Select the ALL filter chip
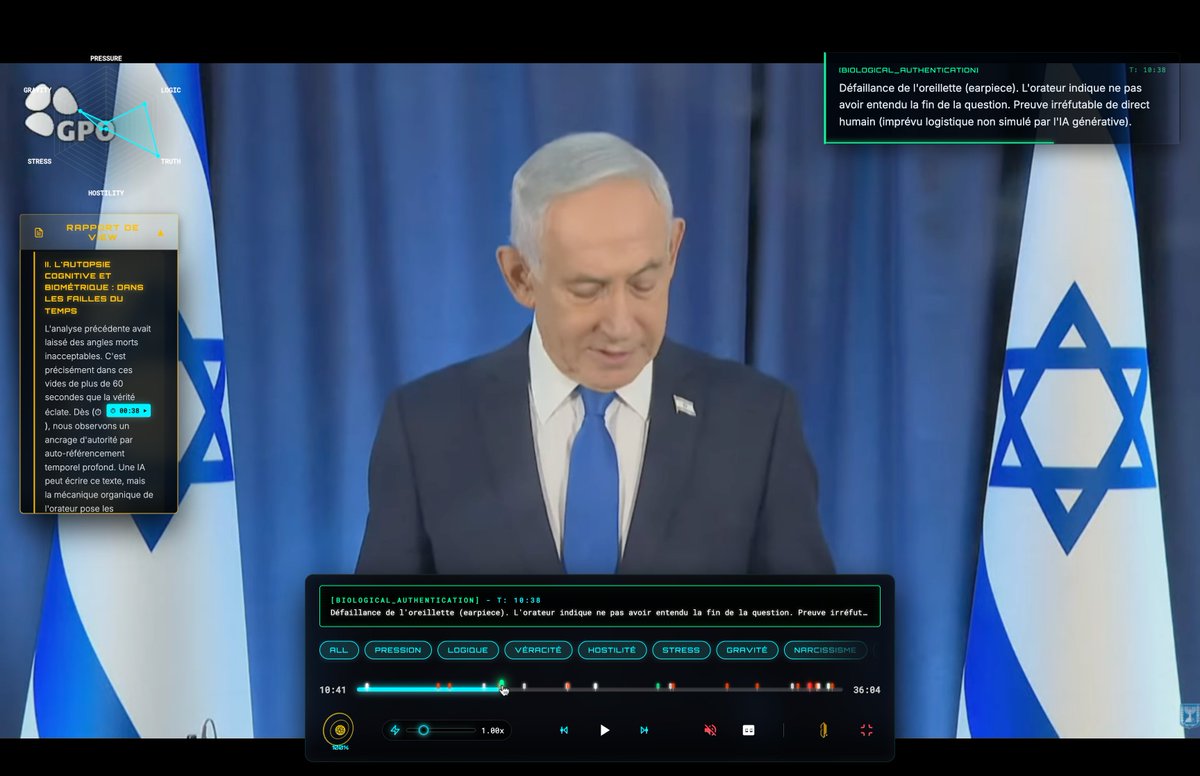 pos(339,650)
